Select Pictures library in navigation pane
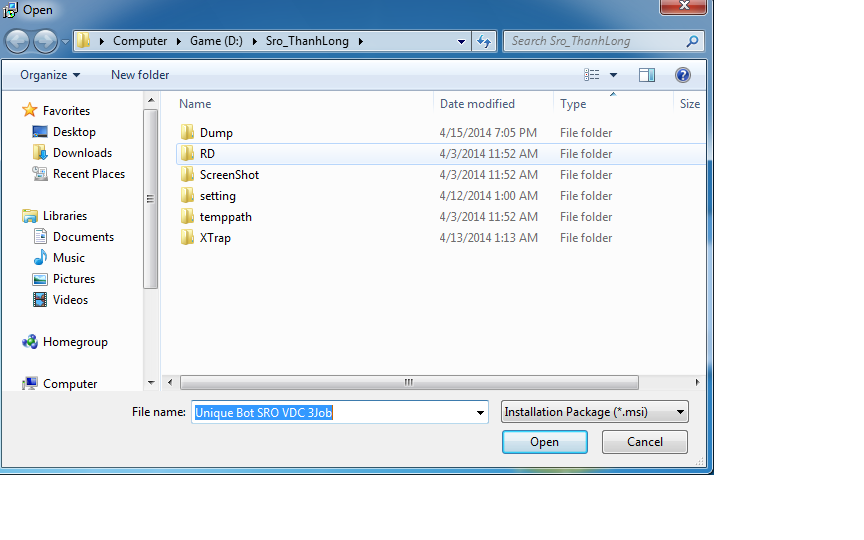 click(x=74, y=278)
